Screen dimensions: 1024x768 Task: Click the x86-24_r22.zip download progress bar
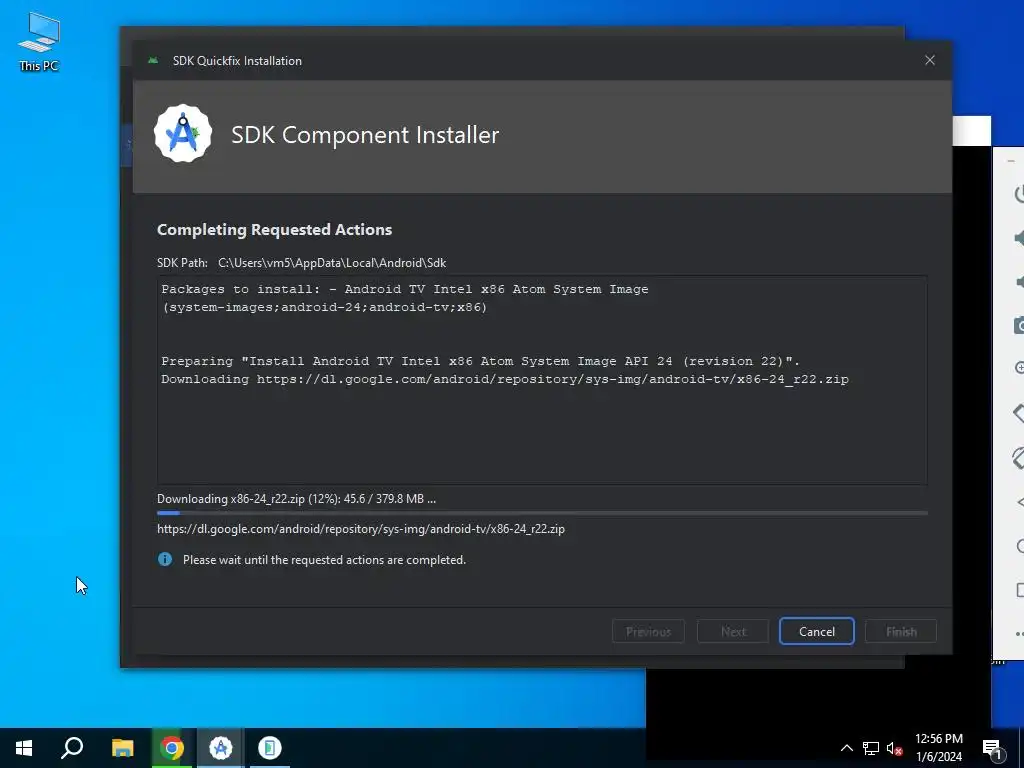[542, 513]
